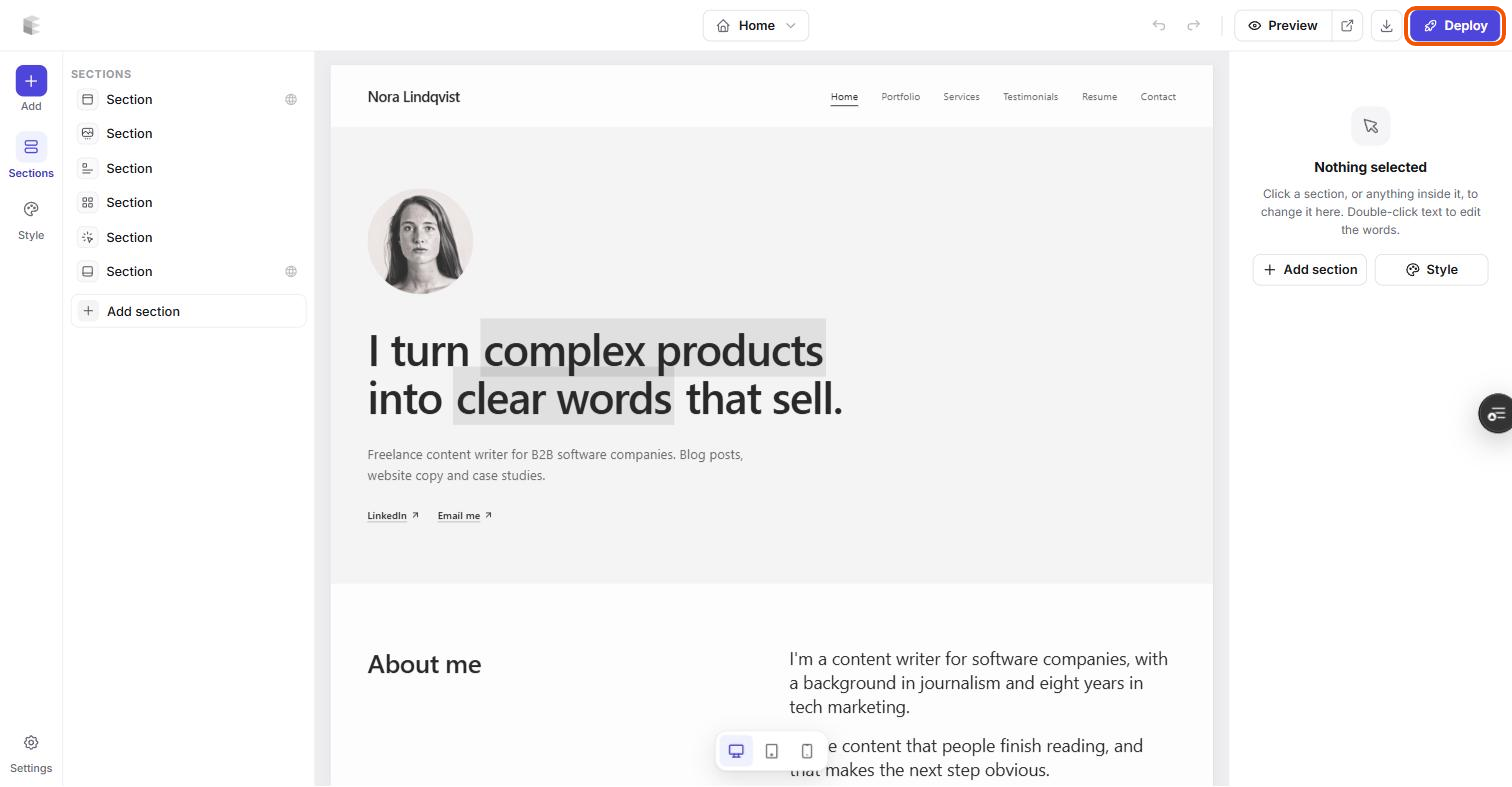Click the globe icon on the footer Section row

point(291,272)
